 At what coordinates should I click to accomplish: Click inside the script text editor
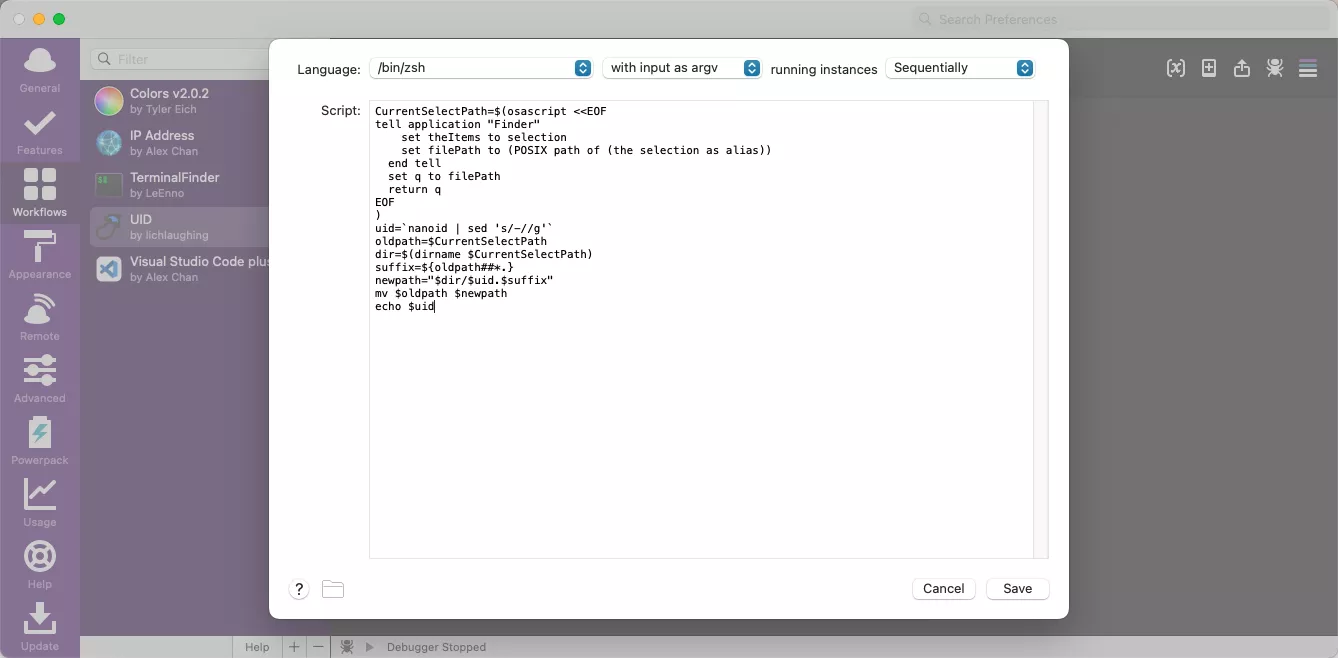[x=700, y=420]
